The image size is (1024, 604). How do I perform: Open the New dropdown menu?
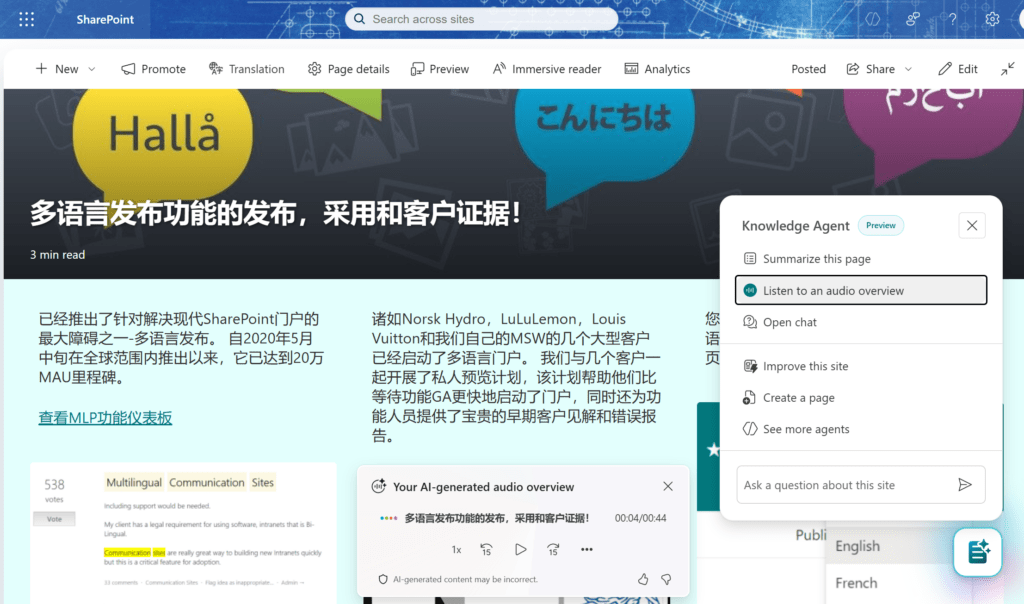pos(65,68)
